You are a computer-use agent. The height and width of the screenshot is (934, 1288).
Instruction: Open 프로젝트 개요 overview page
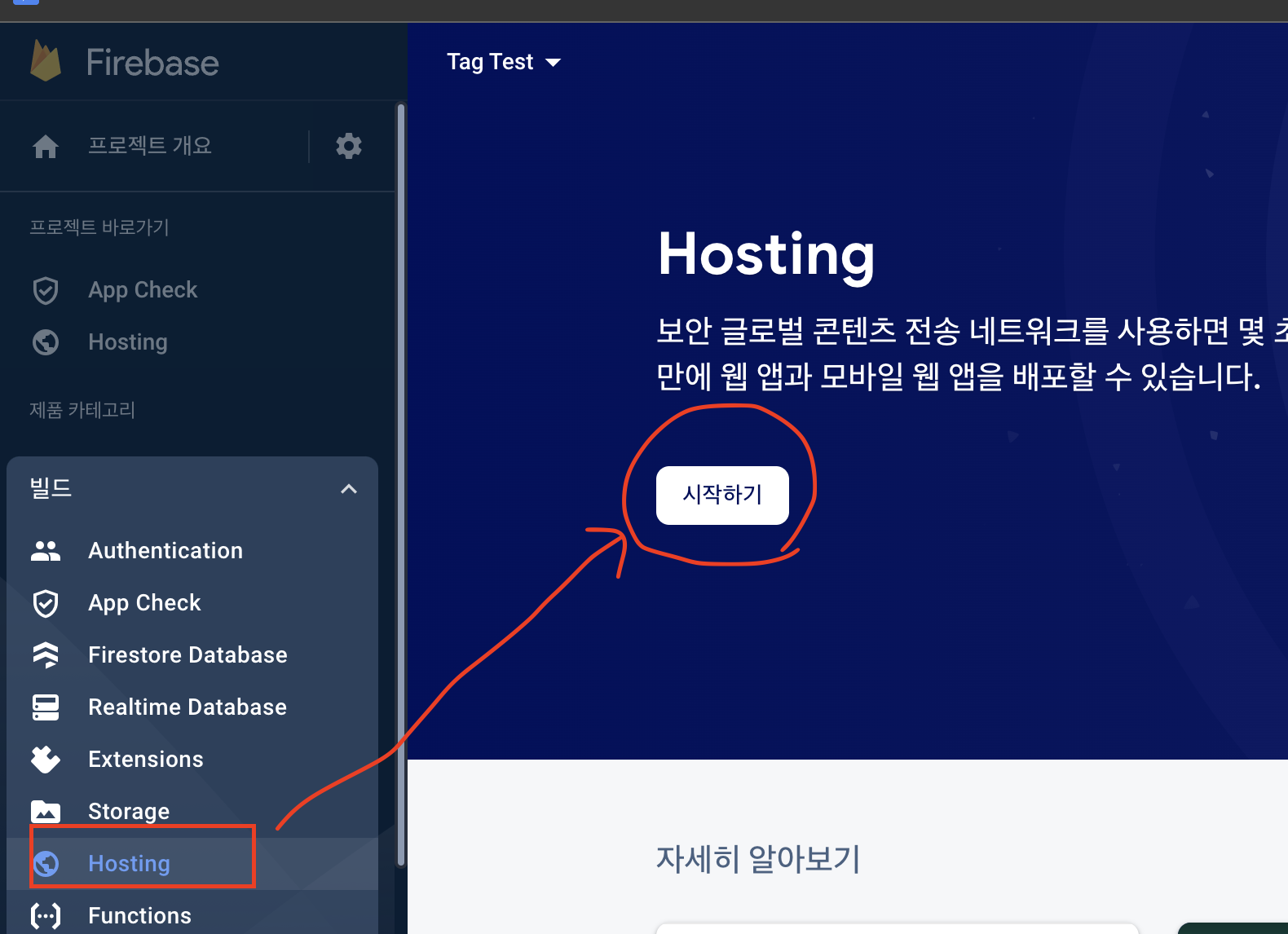coord(150,146)
